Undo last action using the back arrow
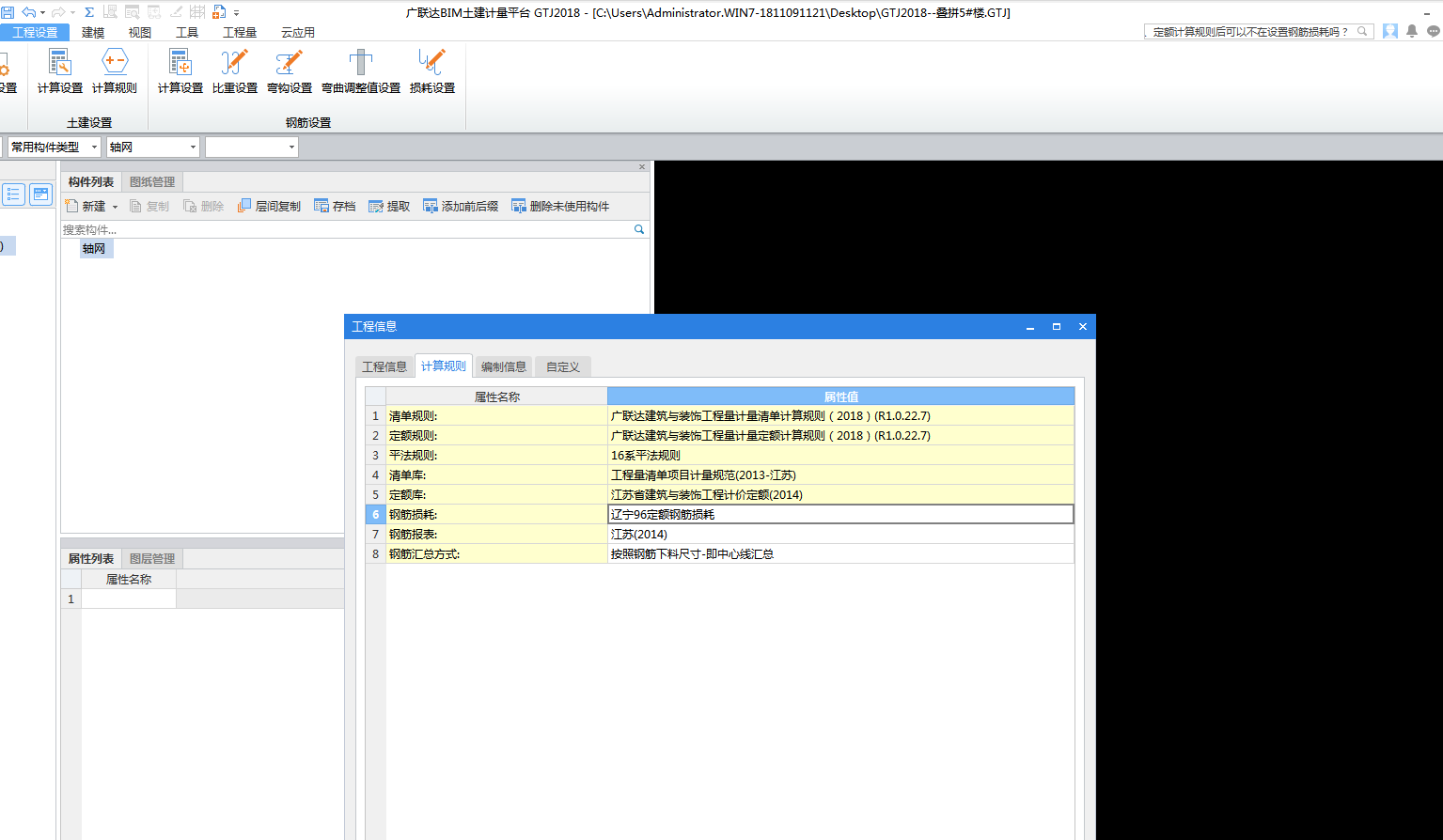Image resolution: width=1443 pixels, height=840 pixels. click(28, 12)
